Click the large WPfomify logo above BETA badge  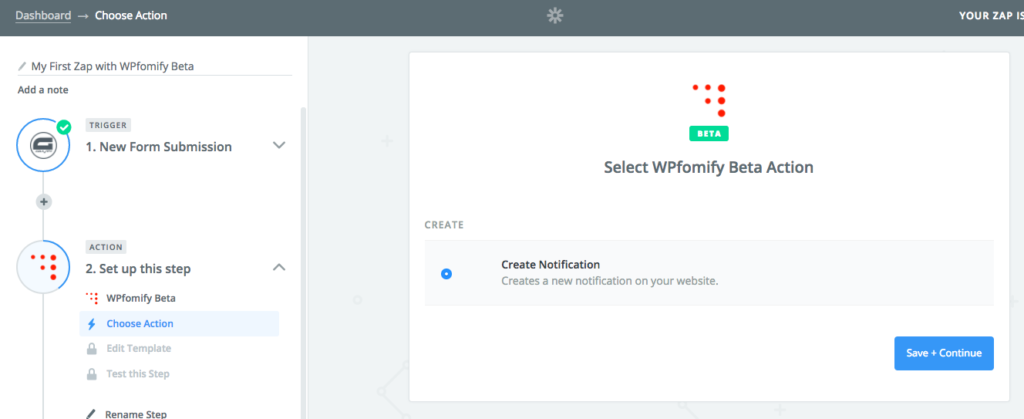point(709,100)
